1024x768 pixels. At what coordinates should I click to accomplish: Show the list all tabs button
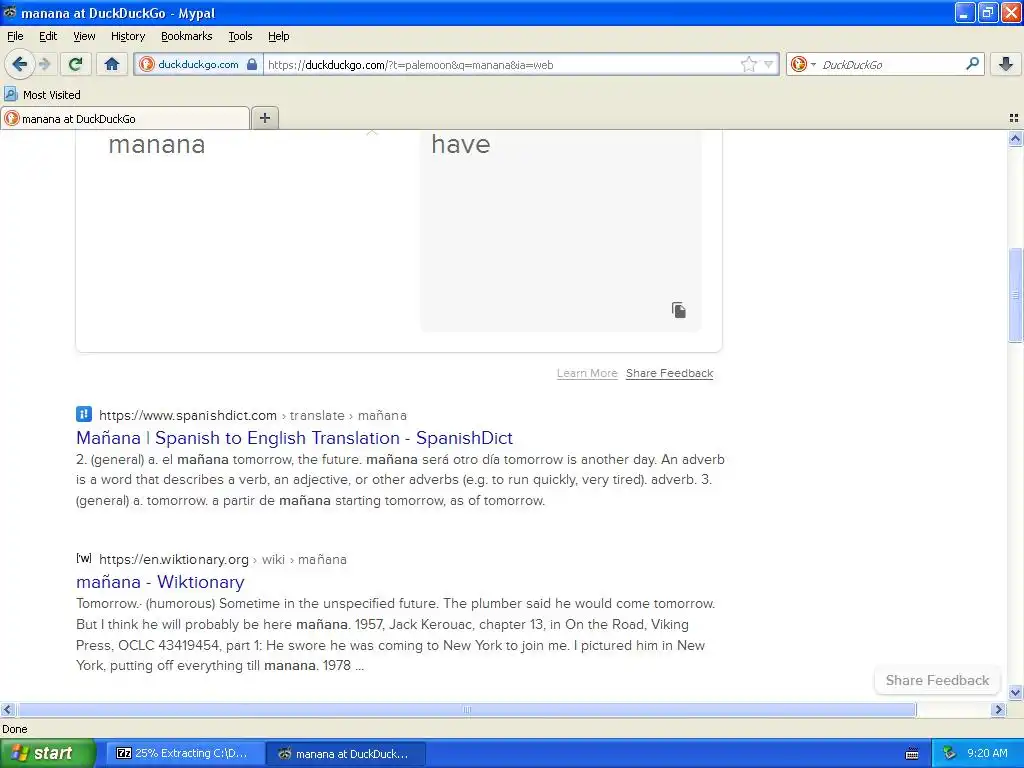[1014, 118]
